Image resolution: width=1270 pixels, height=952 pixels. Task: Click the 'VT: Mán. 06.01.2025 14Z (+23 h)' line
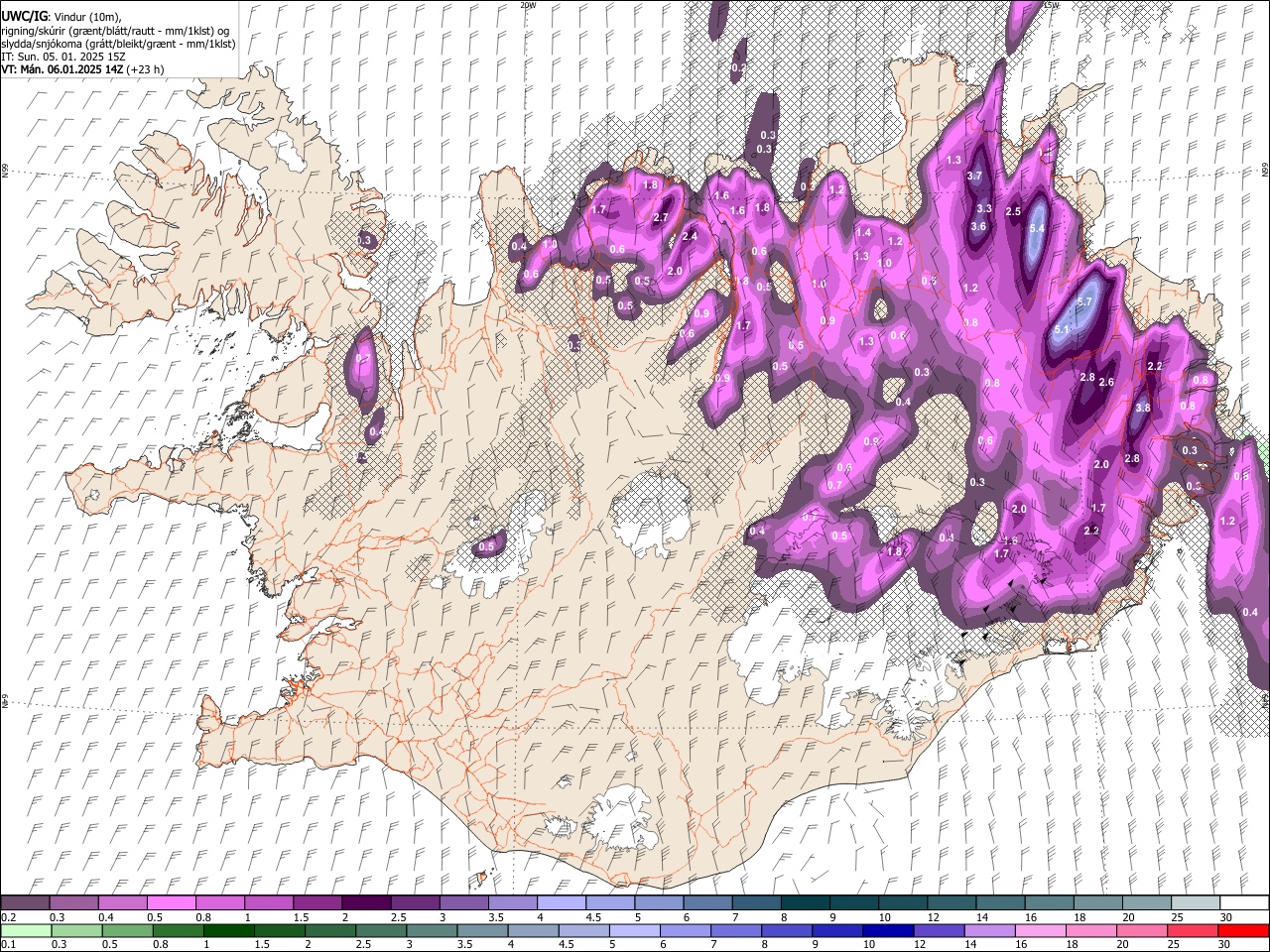[x=83, y=69]
